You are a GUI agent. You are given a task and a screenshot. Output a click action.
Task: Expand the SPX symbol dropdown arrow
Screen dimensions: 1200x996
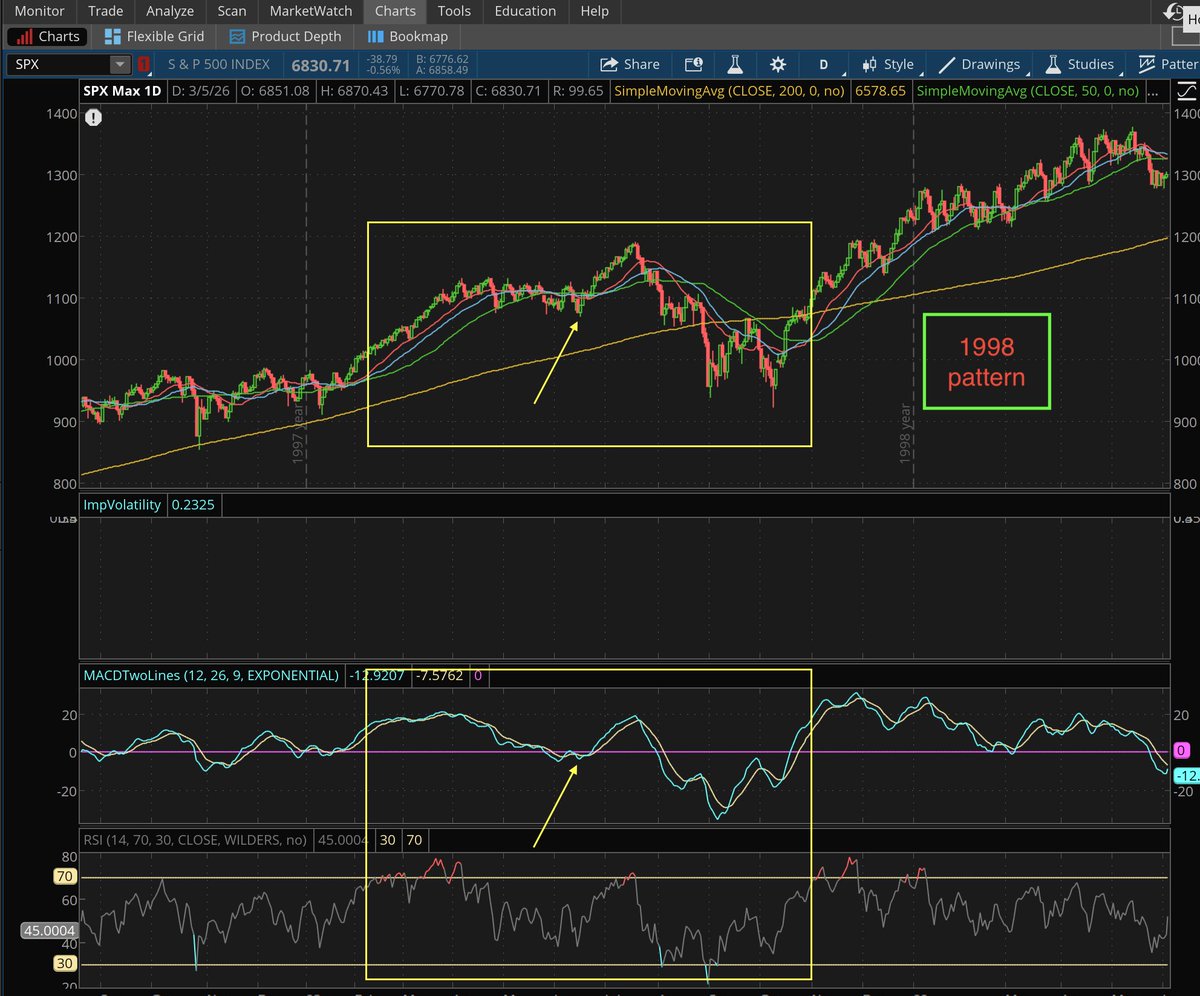pyautogui.click(x=120, y=64)
